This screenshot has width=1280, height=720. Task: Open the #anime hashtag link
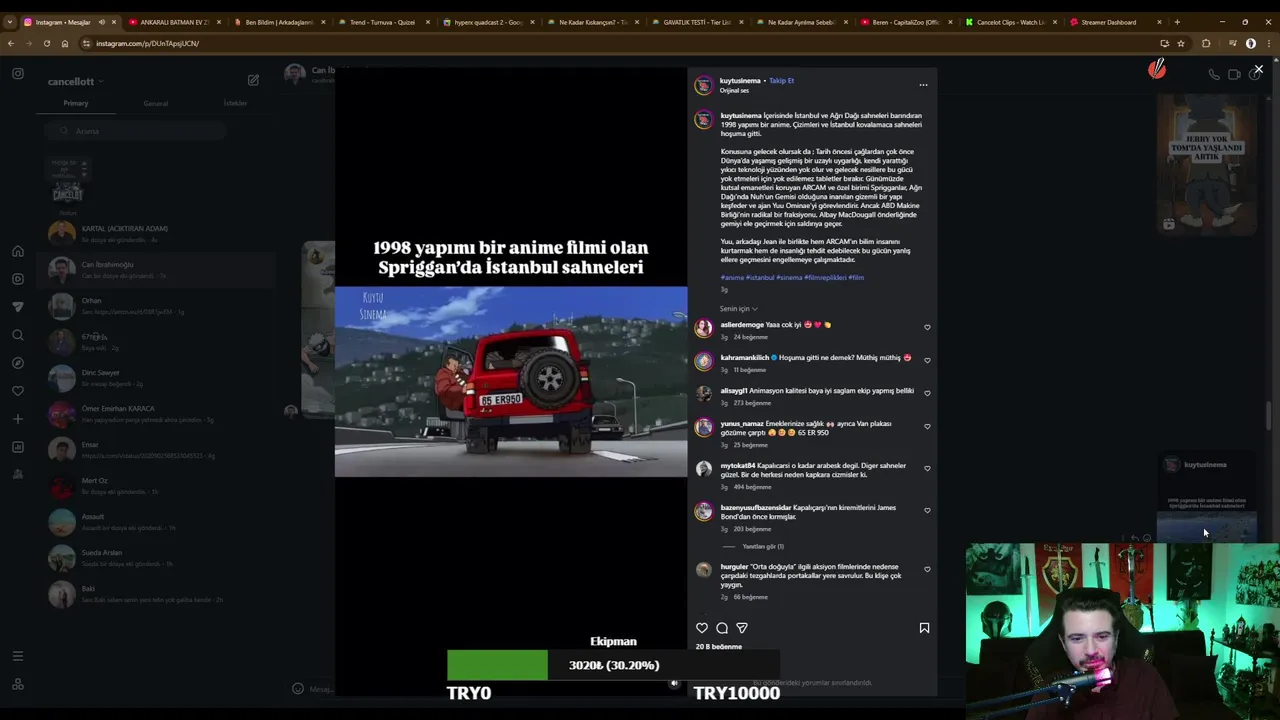point(732,278)
